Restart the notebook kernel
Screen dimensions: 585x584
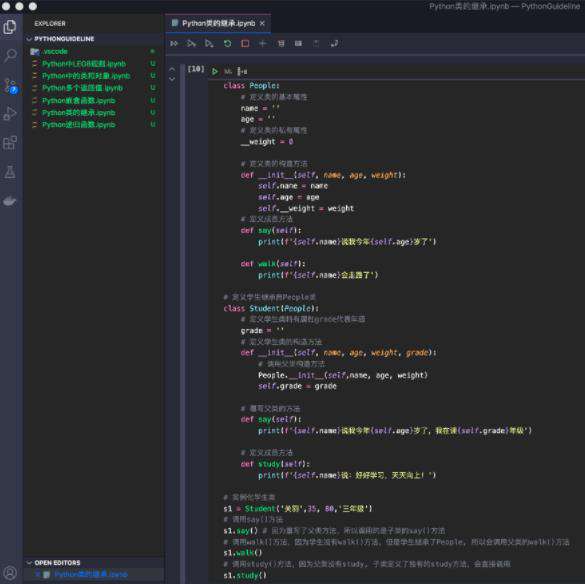point(227,44)
